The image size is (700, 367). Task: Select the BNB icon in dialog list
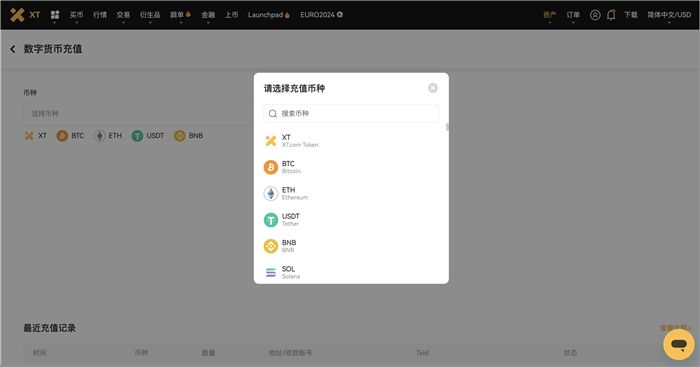271,246
